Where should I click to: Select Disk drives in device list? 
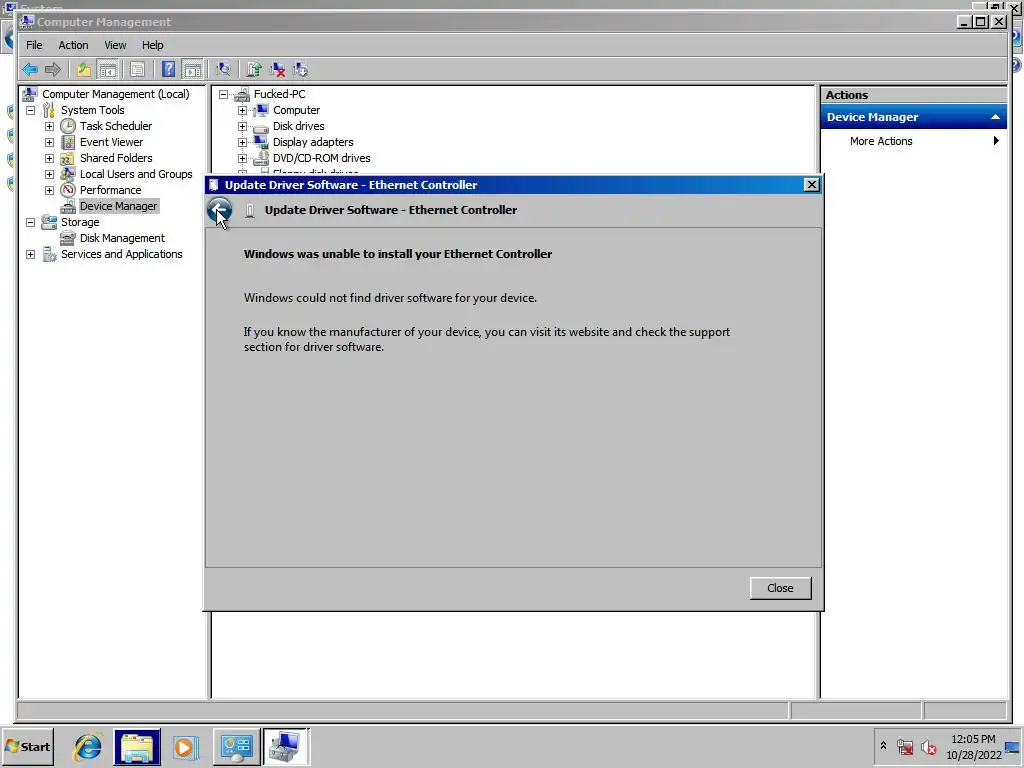tap(298, 126)
